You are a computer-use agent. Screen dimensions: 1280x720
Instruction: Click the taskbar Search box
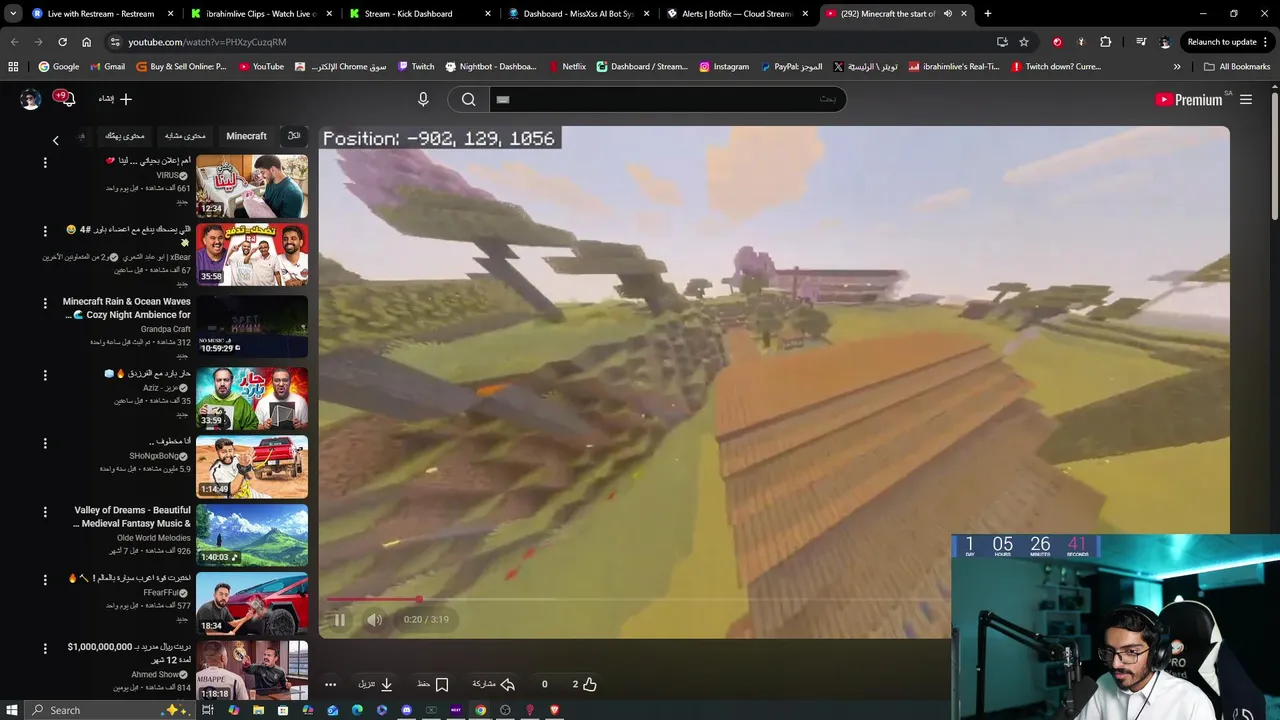(110, 710)
